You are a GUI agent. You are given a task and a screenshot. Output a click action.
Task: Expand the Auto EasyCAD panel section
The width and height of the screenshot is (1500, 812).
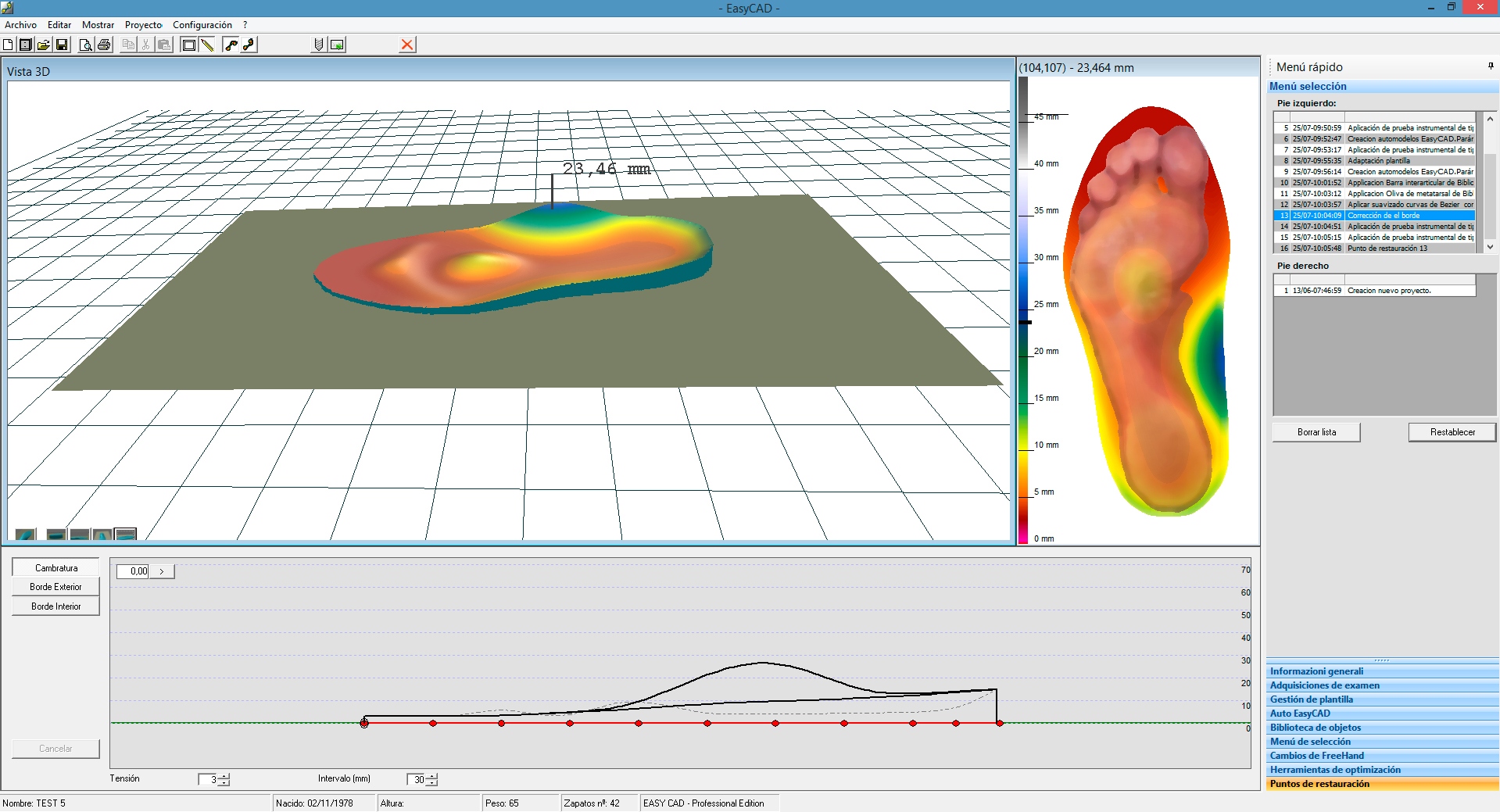coord(1300,714)
